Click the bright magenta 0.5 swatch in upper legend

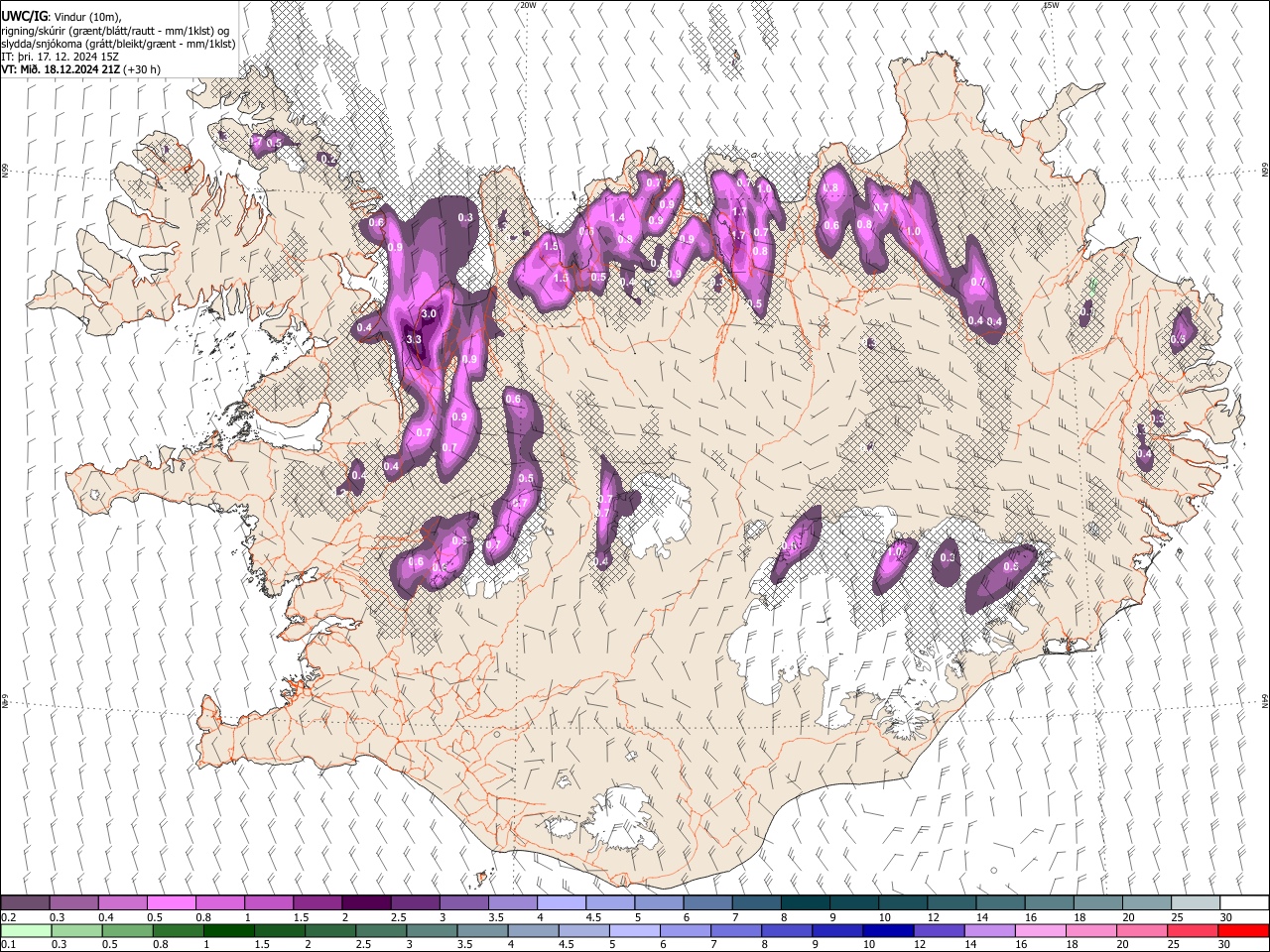click(172, 902)
